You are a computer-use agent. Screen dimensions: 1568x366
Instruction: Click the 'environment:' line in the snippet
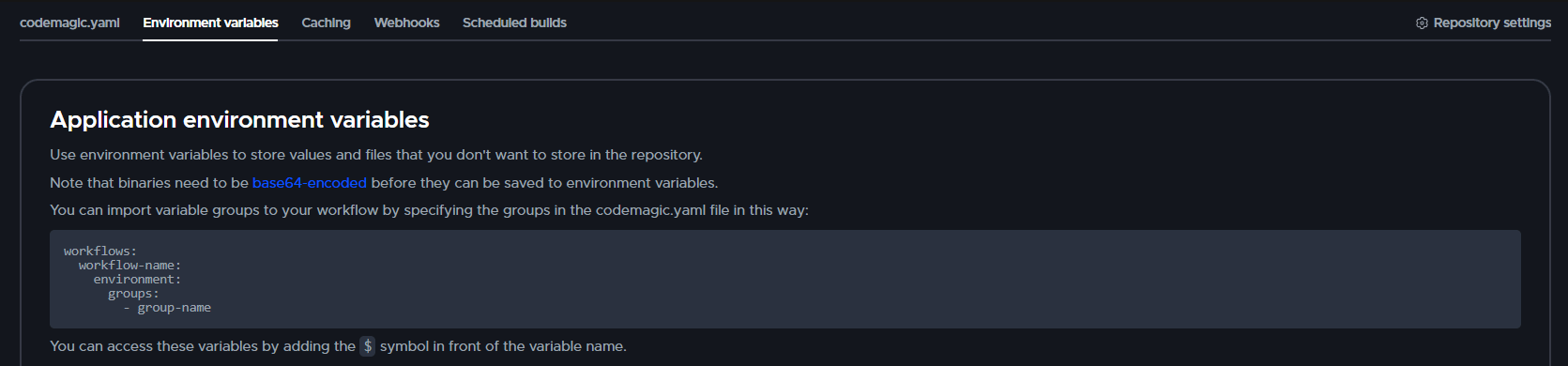coord(137,280)
